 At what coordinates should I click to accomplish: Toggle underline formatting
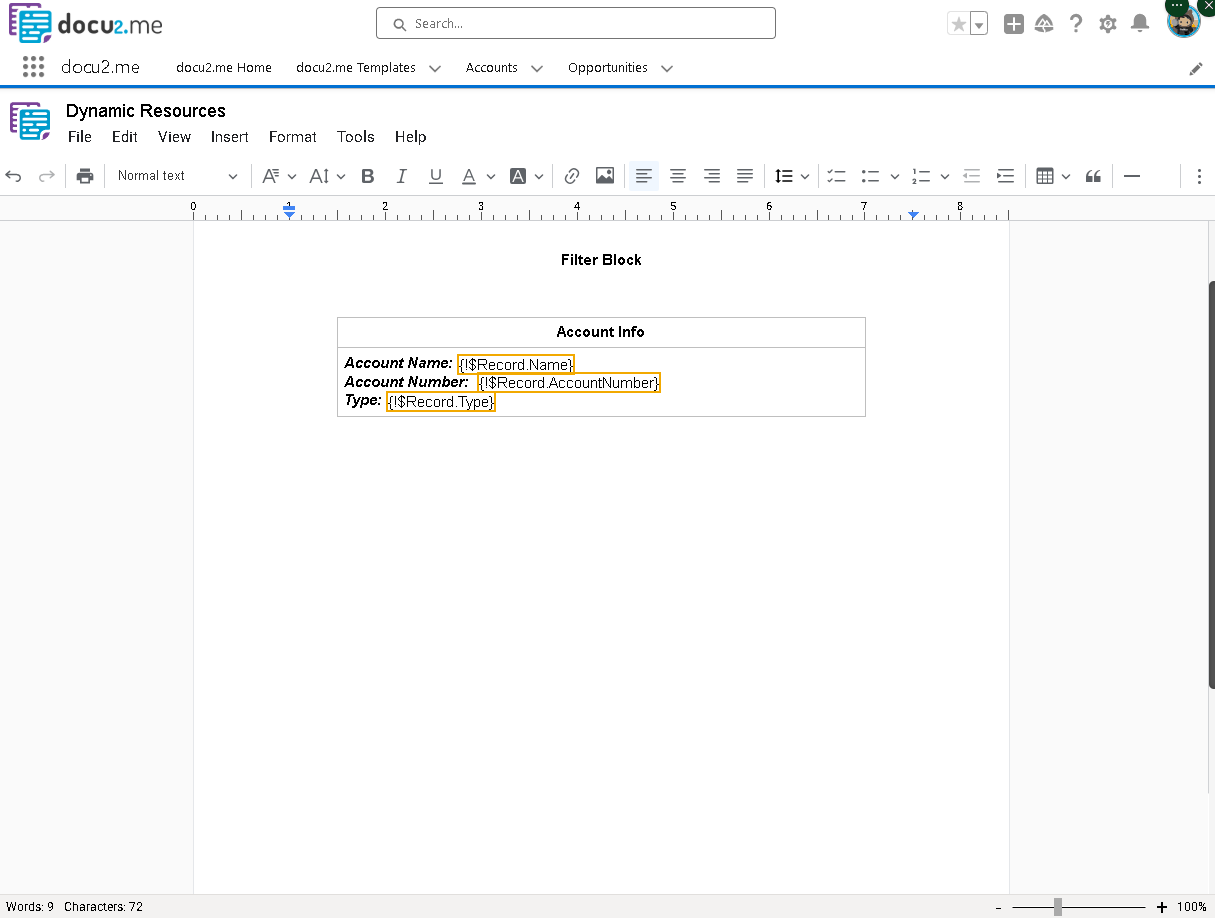tap(436, 176)
